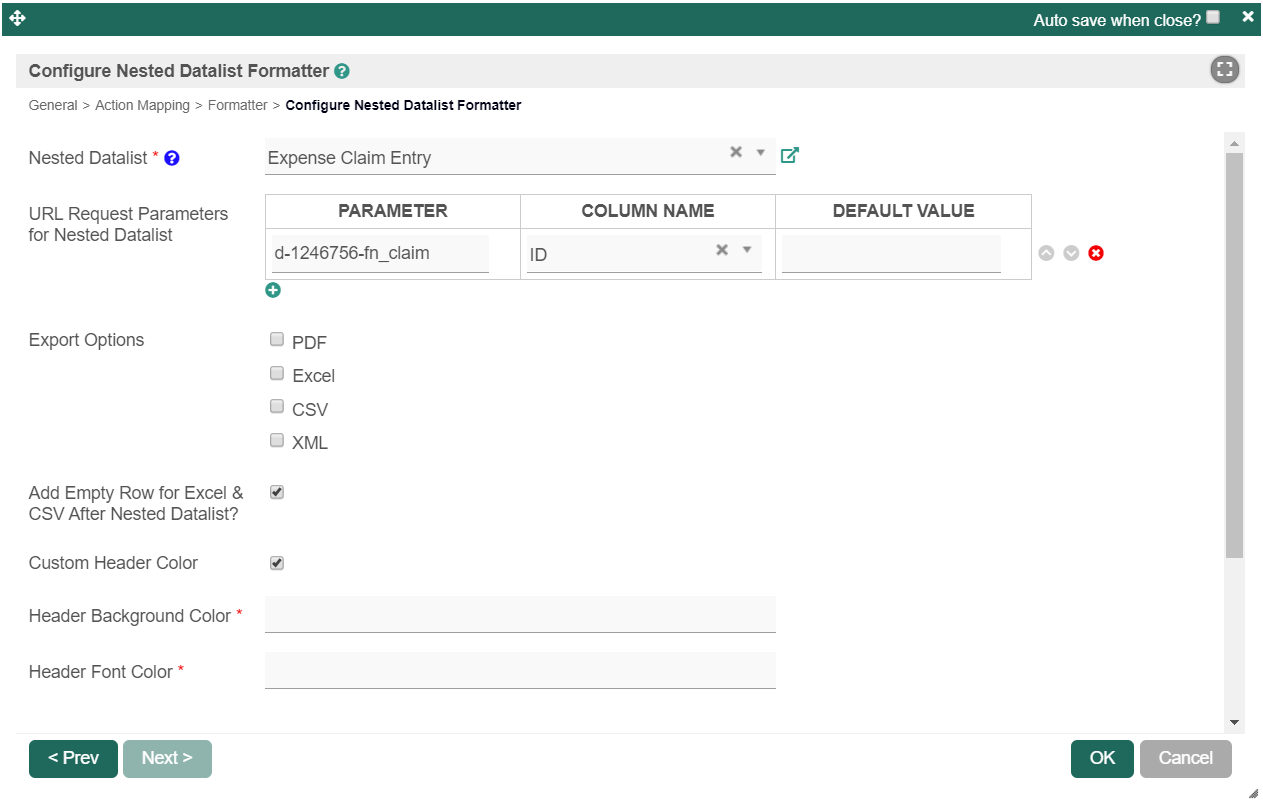Enable the Excel export option
Screen dimensions: 1263x803
pos(277,374)
